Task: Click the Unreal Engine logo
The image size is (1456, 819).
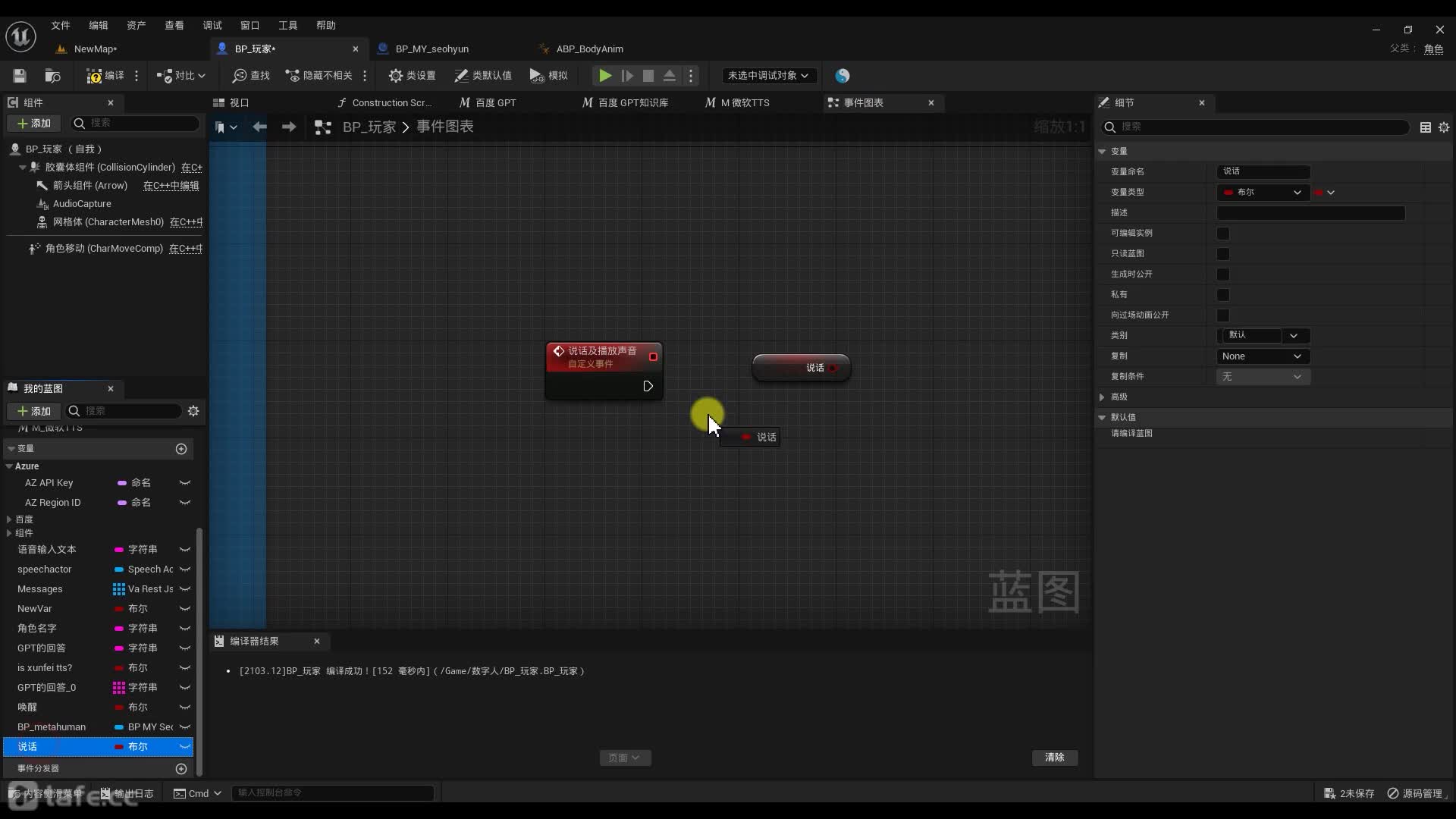Action: (20, 36)
